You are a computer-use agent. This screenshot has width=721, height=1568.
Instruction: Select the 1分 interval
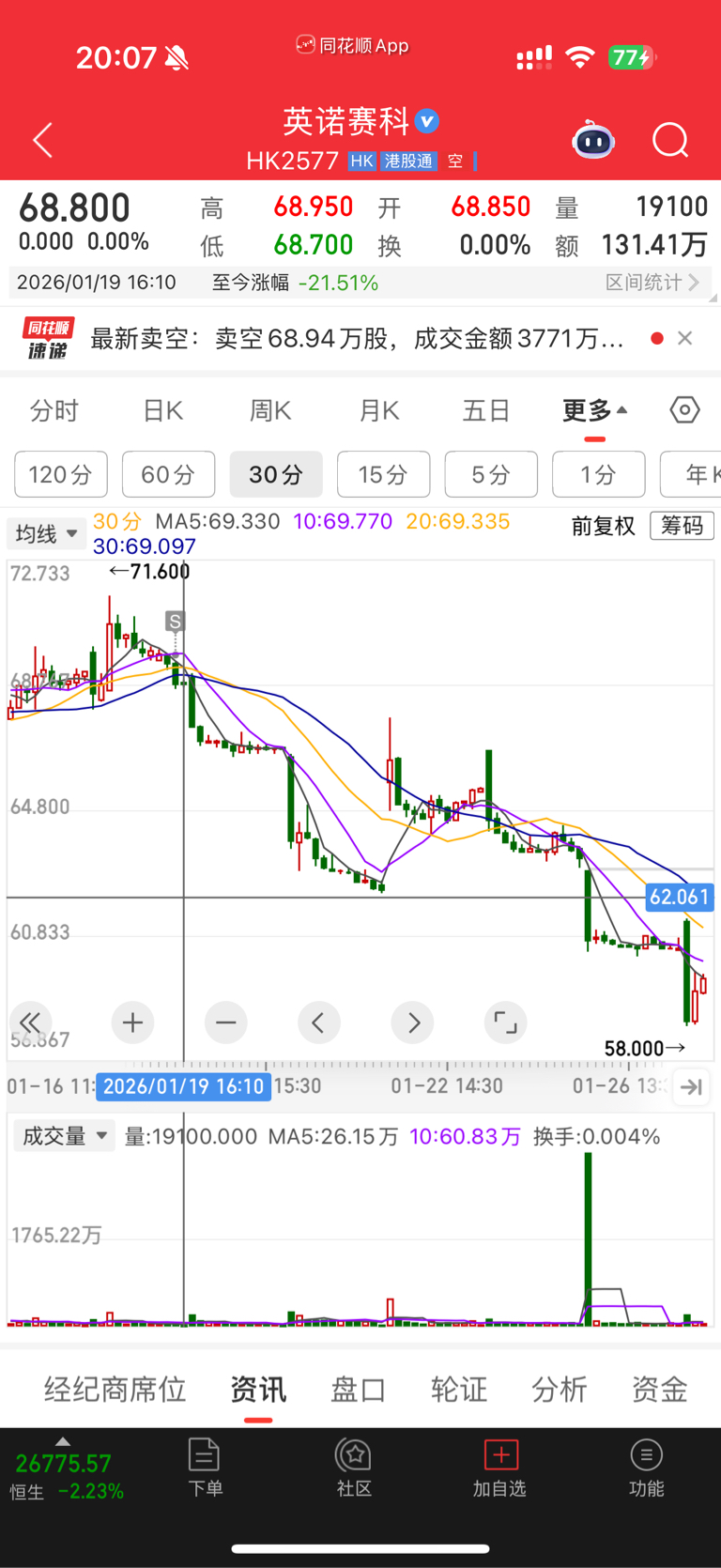[598, 474]
